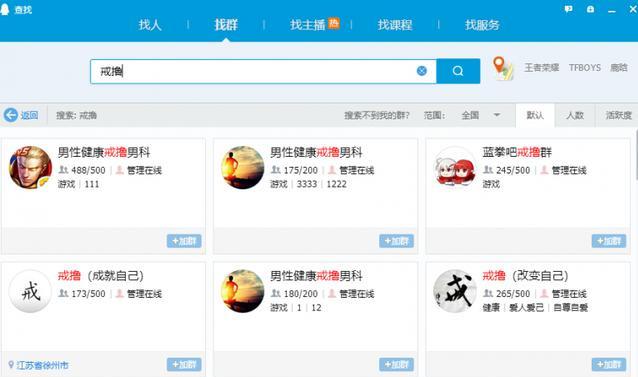Focus the search field containing 戒撸
The image size is (638, 377).
tap(263, 71)
